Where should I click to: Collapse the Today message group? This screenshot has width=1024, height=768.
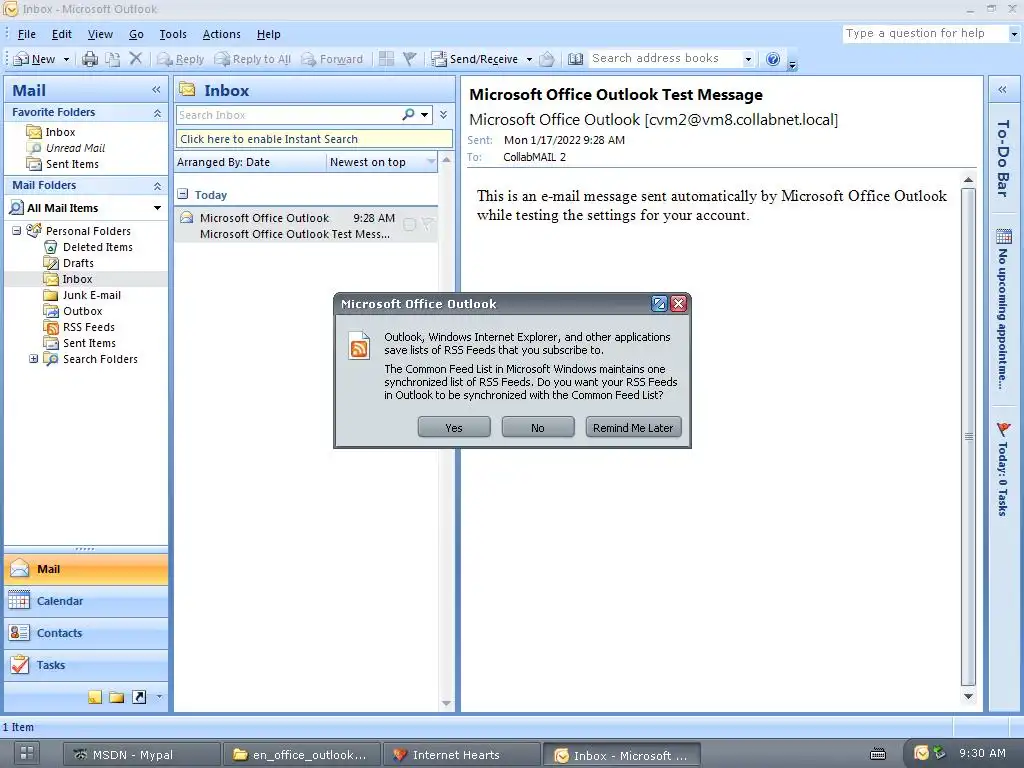click(183, 194)
